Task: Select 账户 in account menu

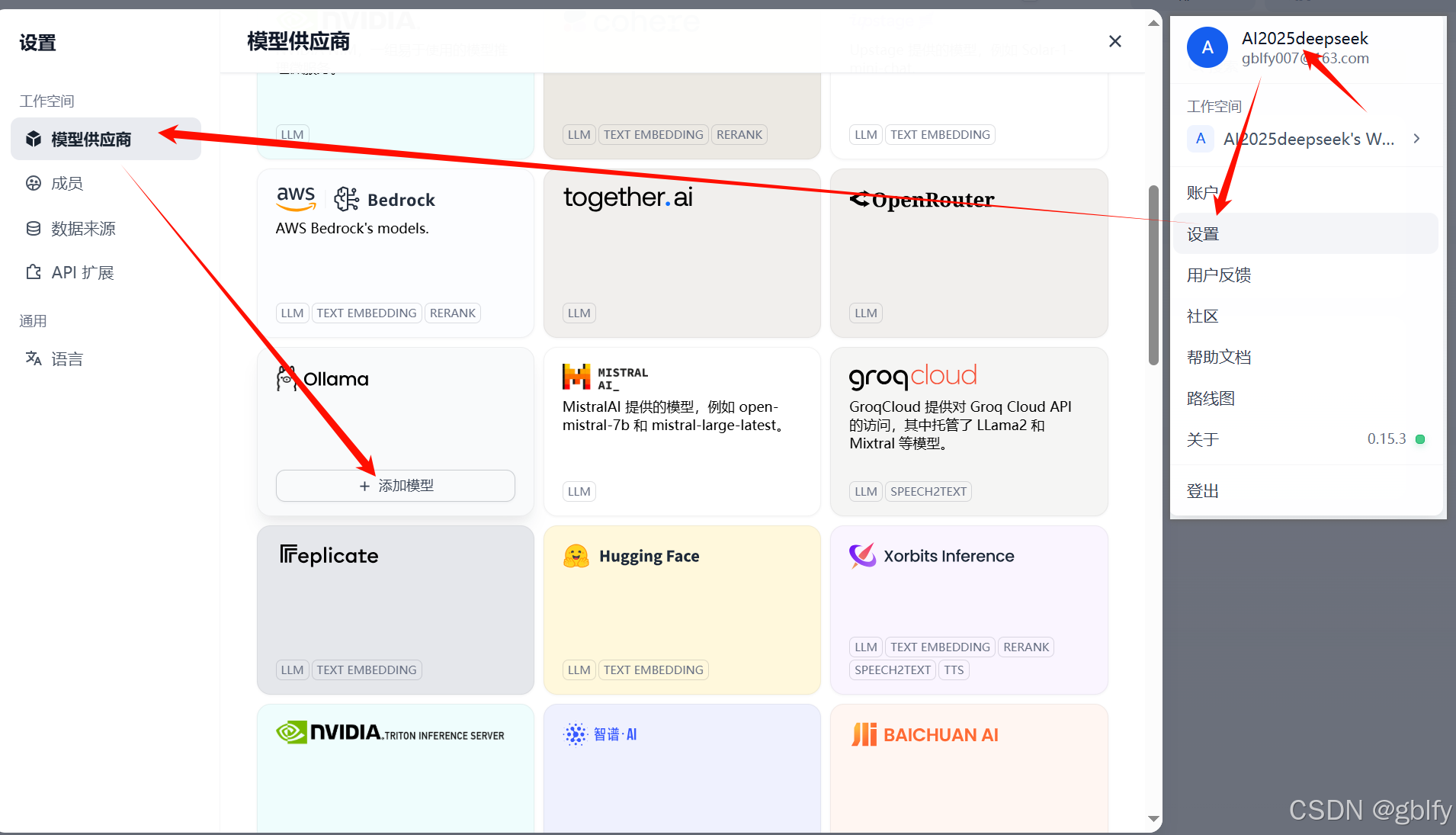Action: [1307, 192]
